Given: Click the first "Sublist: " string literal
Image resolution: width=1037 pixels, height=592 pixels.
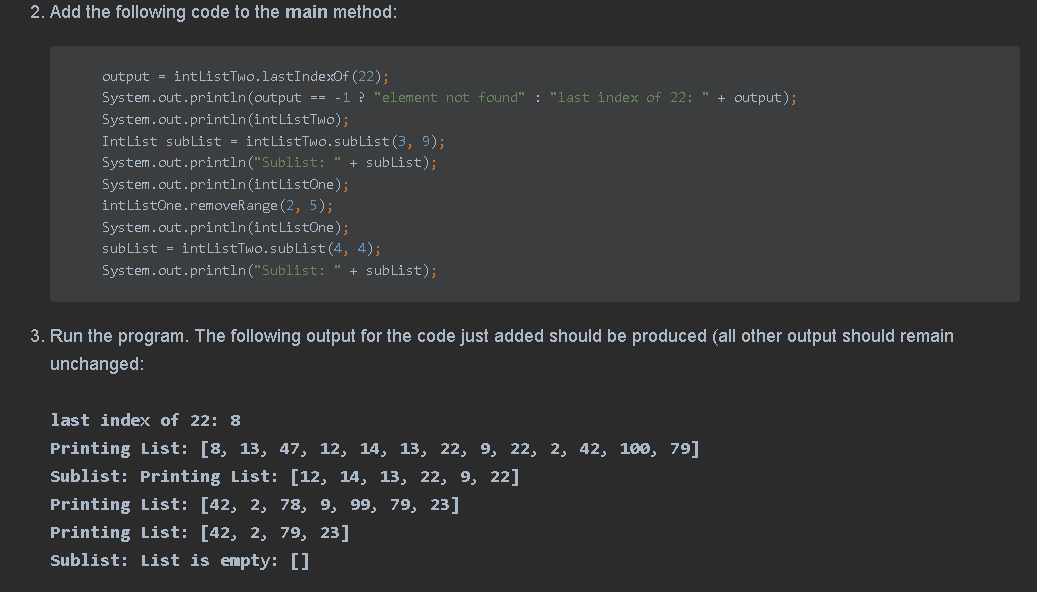Looking at the screenshot, I should pos(293,162).
